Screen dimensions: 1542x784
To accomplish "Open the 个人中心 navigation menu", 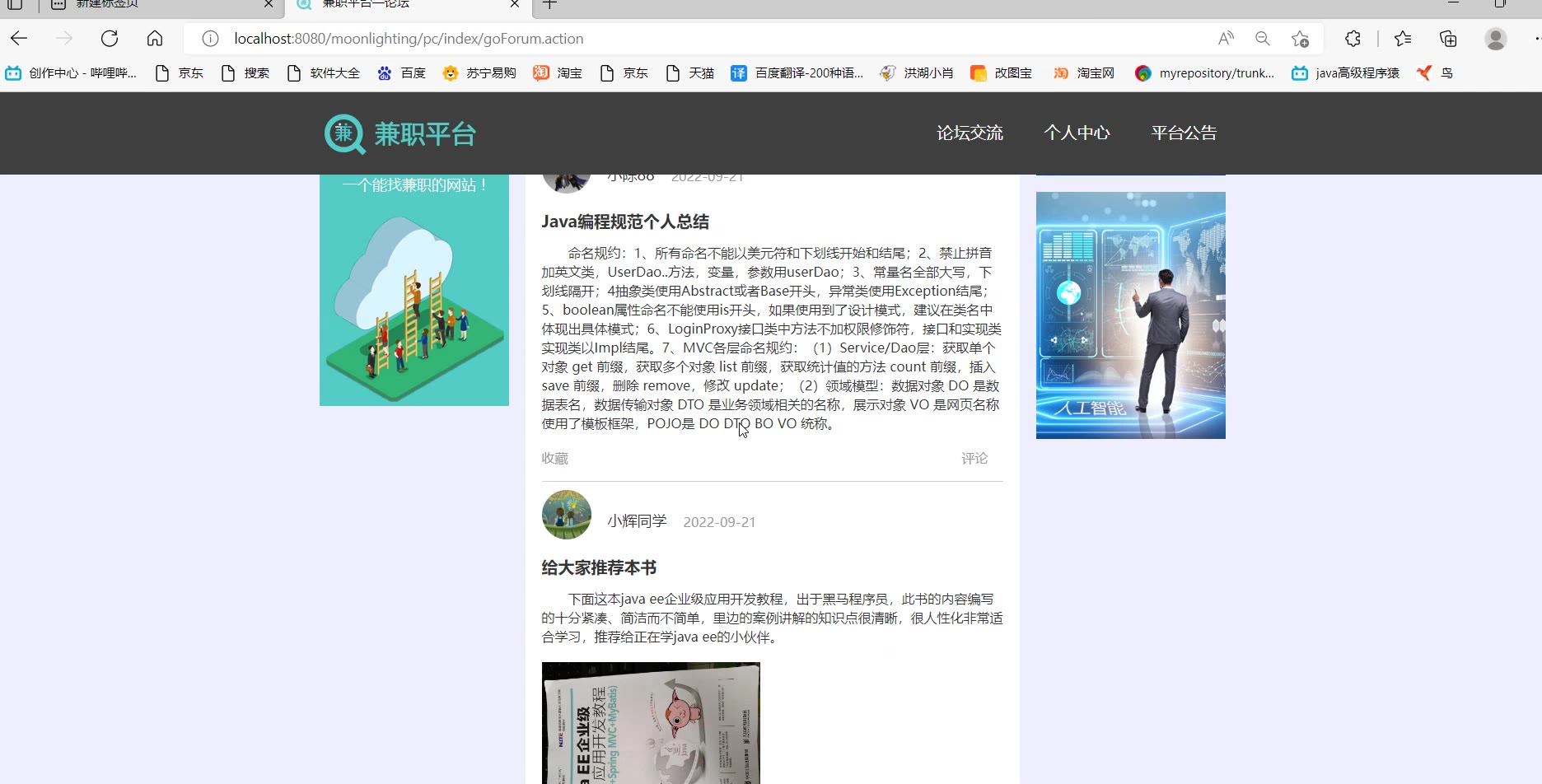I will coord(1077,133).
